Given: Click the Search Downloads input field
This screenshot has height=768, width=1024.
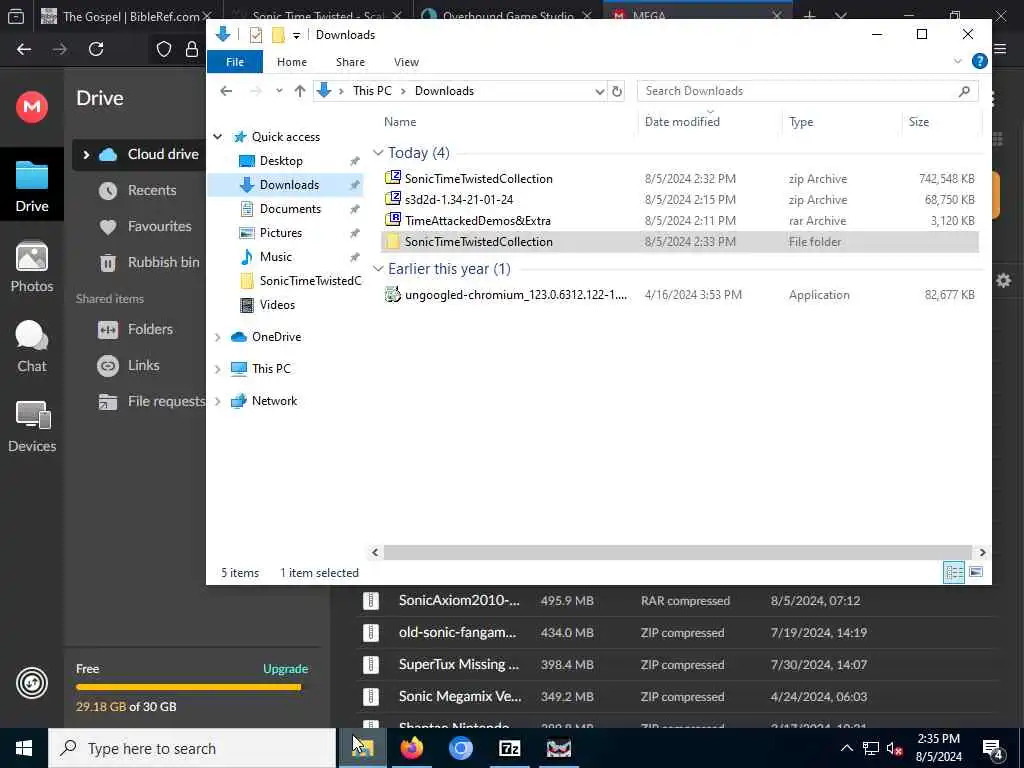Looking at the screenshot, I should [x=797, y=91].
